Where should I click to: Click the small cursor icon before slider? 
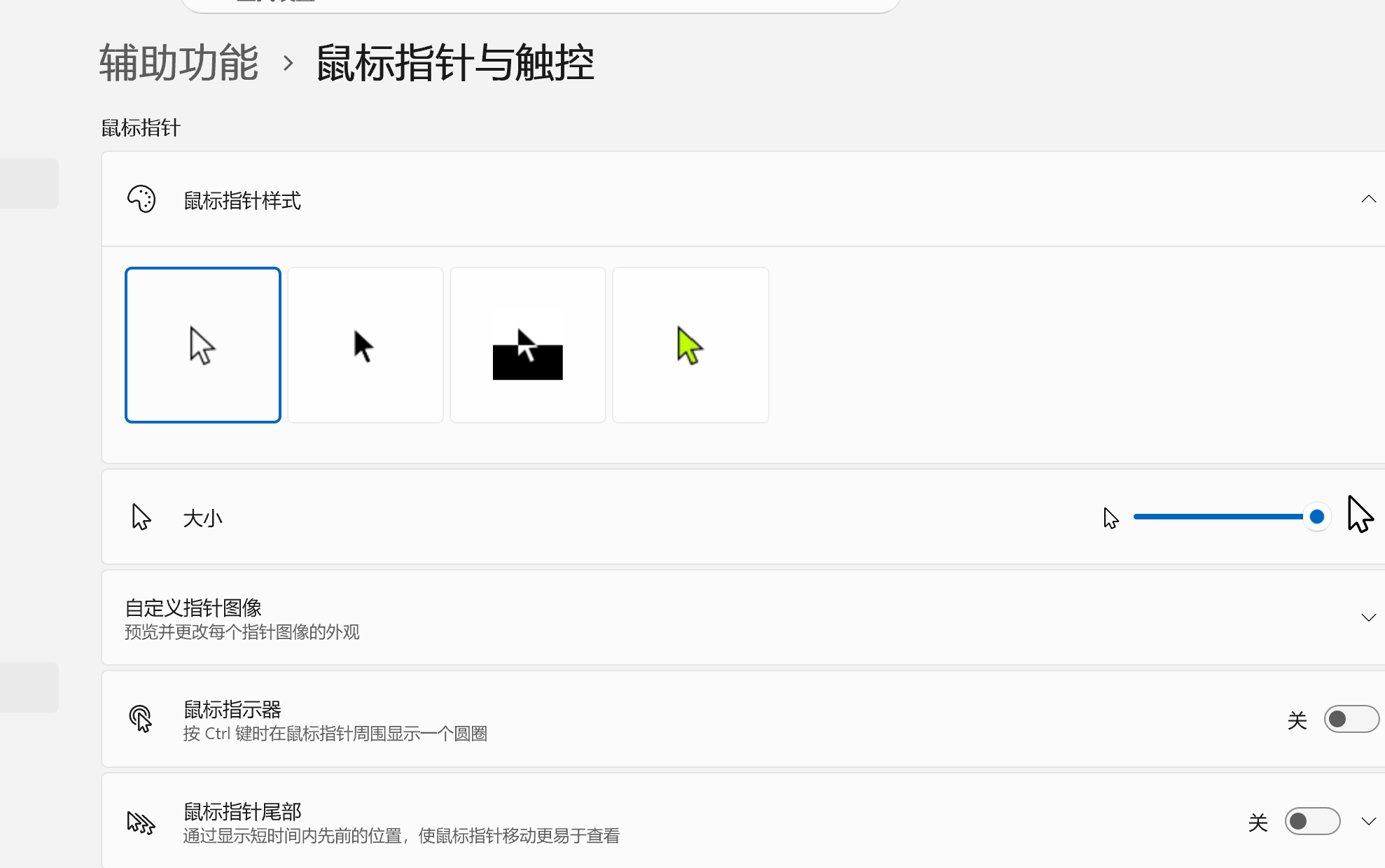click(1111, 518)
